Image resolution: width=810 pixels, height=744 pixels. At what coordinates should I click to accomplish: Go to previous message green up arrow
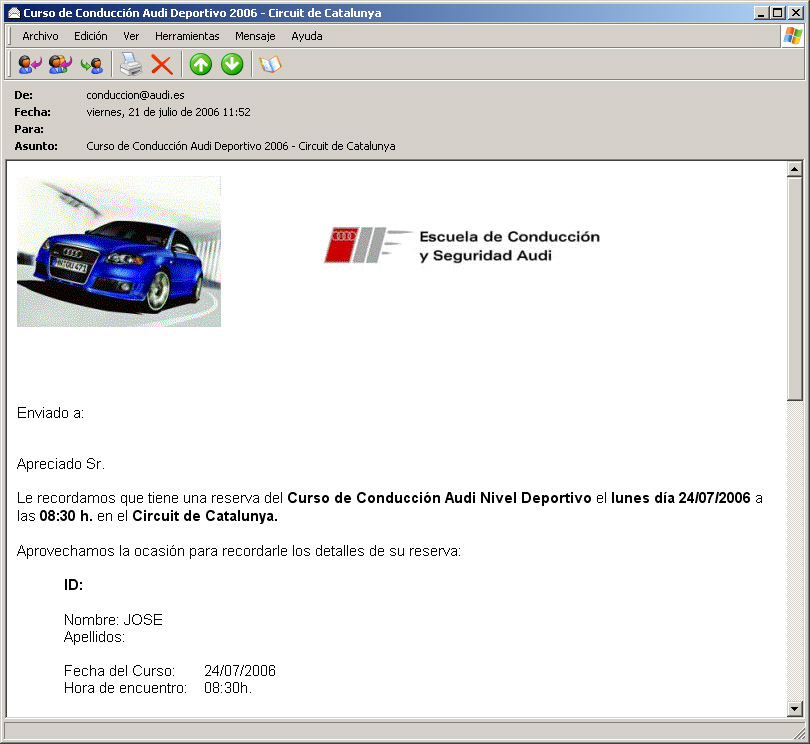[x=200, y=65]
